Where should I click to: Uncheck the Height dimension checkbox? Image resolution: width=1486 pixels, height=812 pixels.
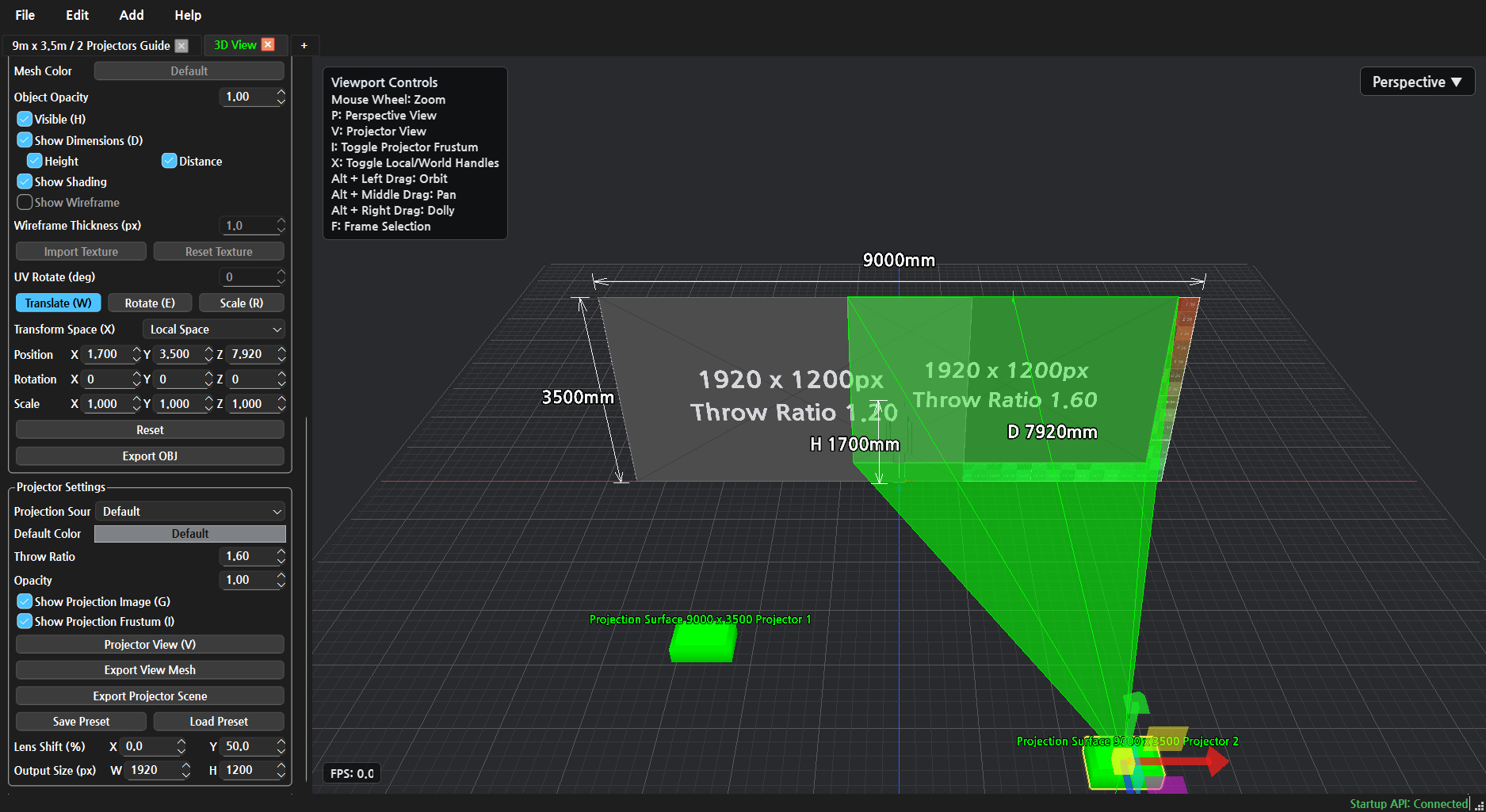tap(35, 161)
